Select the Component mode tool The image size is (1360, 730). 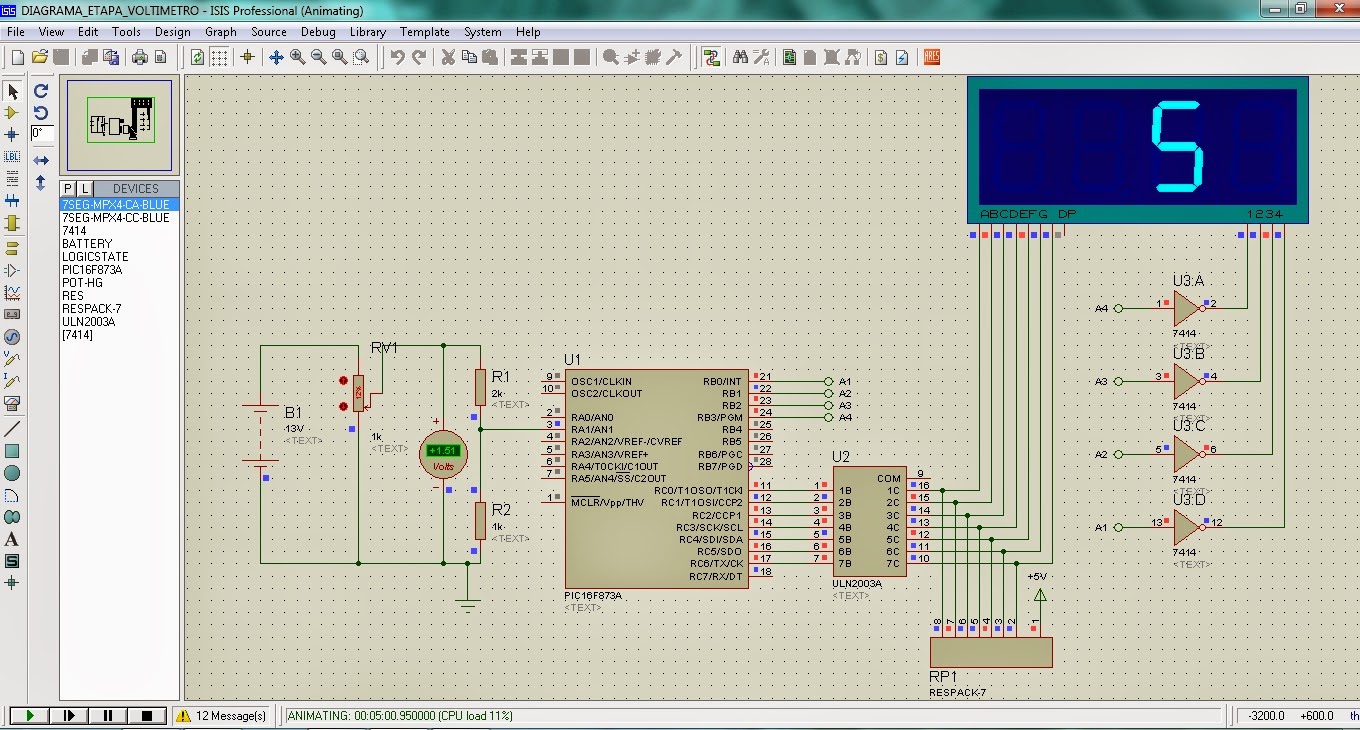[x=12, y=113]
